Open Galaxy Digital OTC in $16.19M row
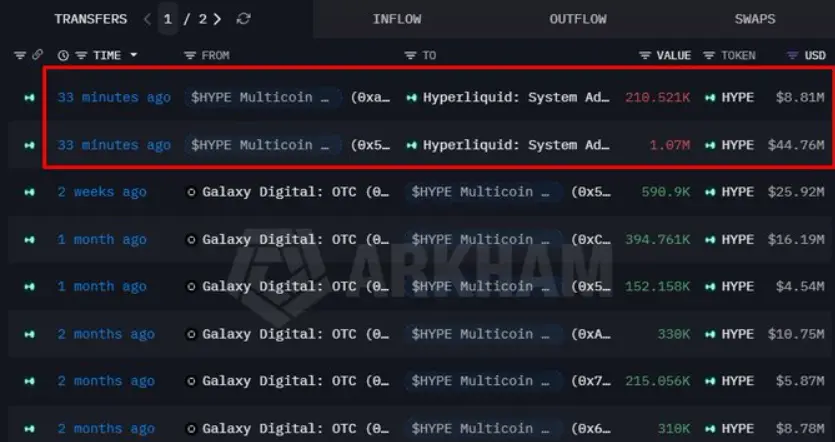 [x=295, y=240]
